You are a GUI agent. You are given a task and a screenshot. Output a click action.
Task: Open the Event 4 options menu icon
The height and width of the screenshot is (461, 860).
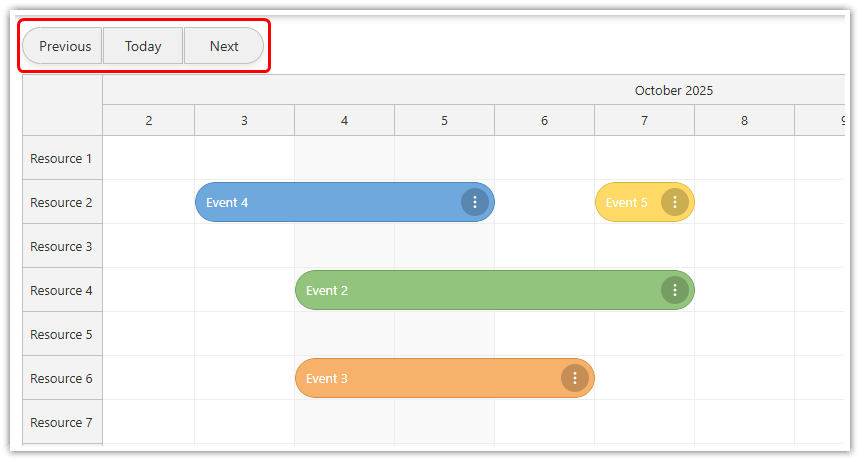475,202
